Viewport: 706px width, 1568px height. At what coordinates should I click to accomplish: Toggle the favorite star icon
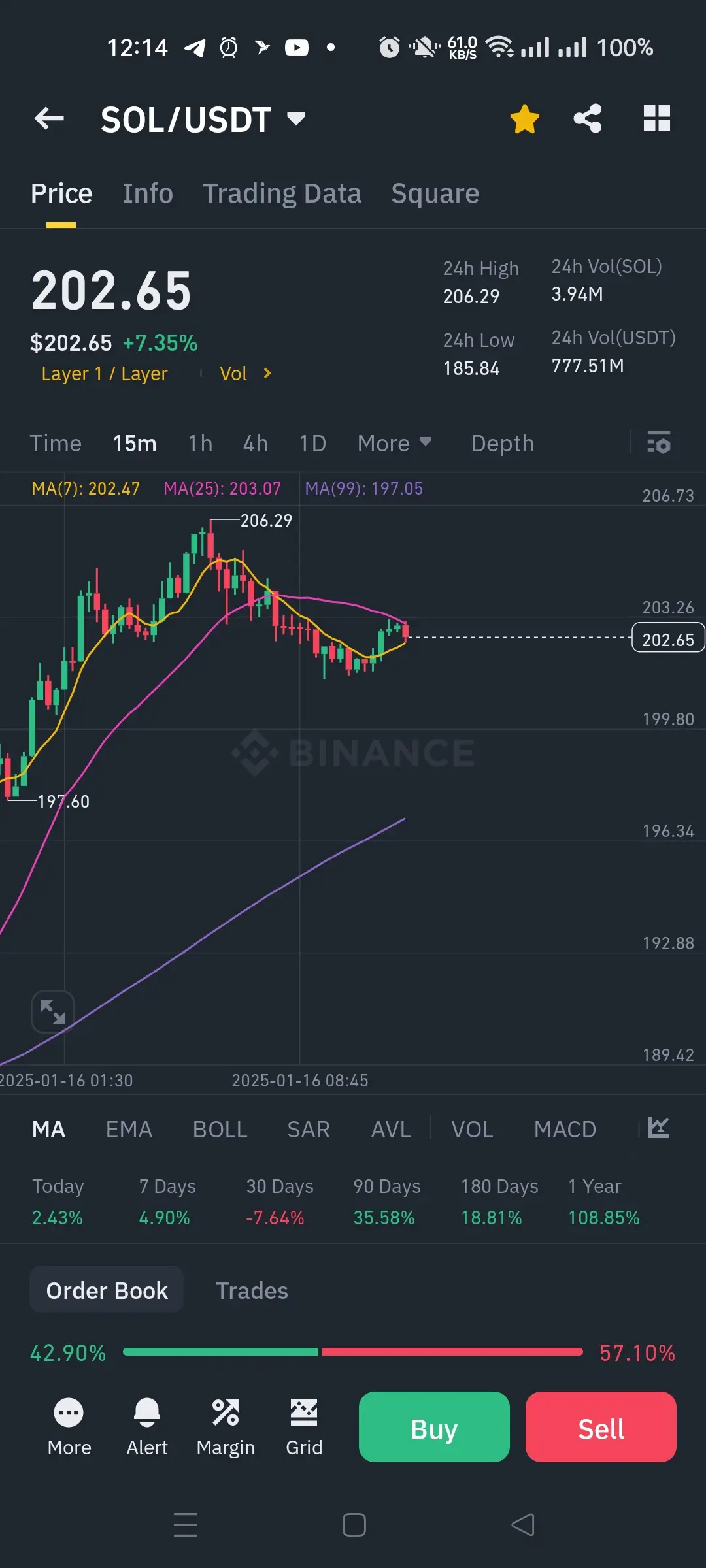click(x=524, y=119)
